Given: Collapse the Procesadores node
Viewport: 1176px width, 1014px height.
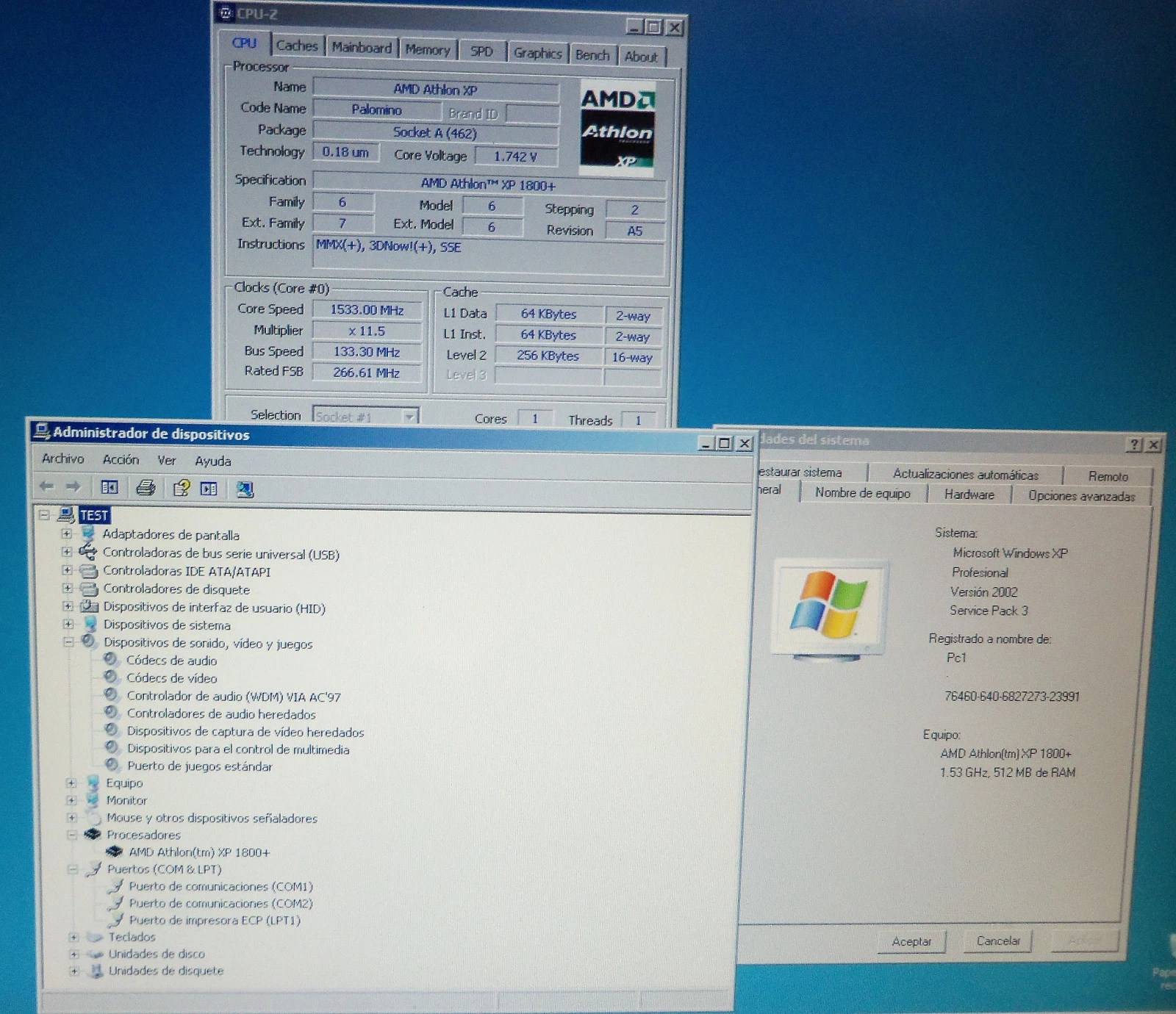Looking at the screenshot, I should 71,835.
